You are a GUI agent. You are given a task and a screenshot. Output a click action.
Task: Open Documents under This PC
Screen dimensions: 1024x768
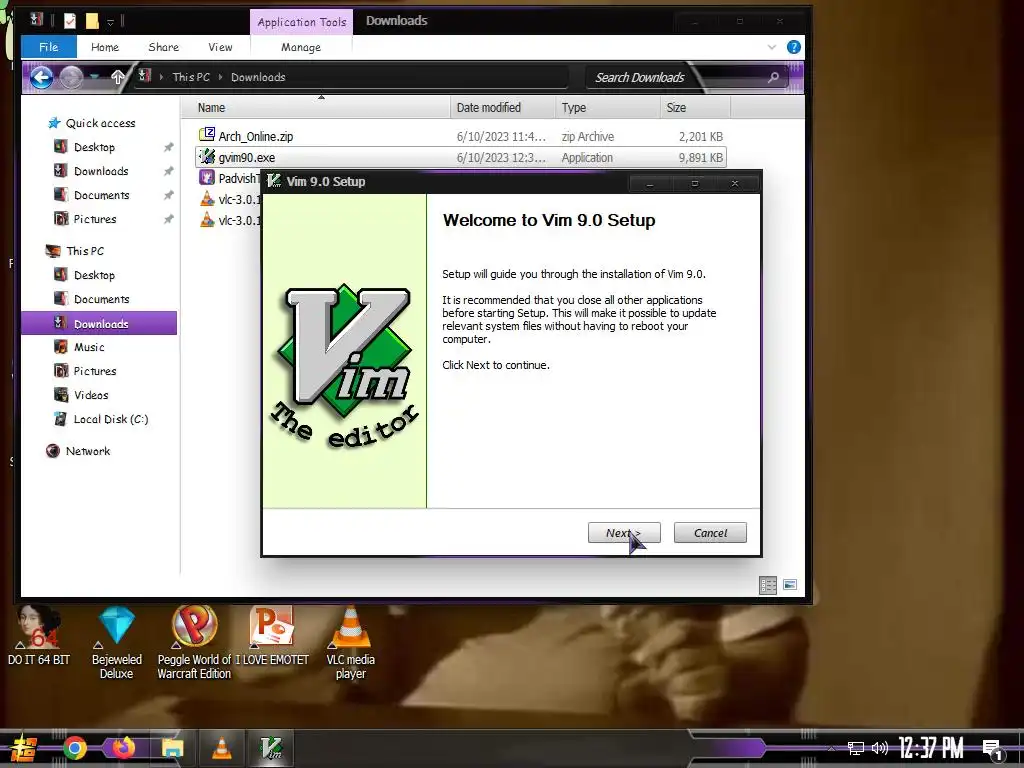click(x=101, y=299)
